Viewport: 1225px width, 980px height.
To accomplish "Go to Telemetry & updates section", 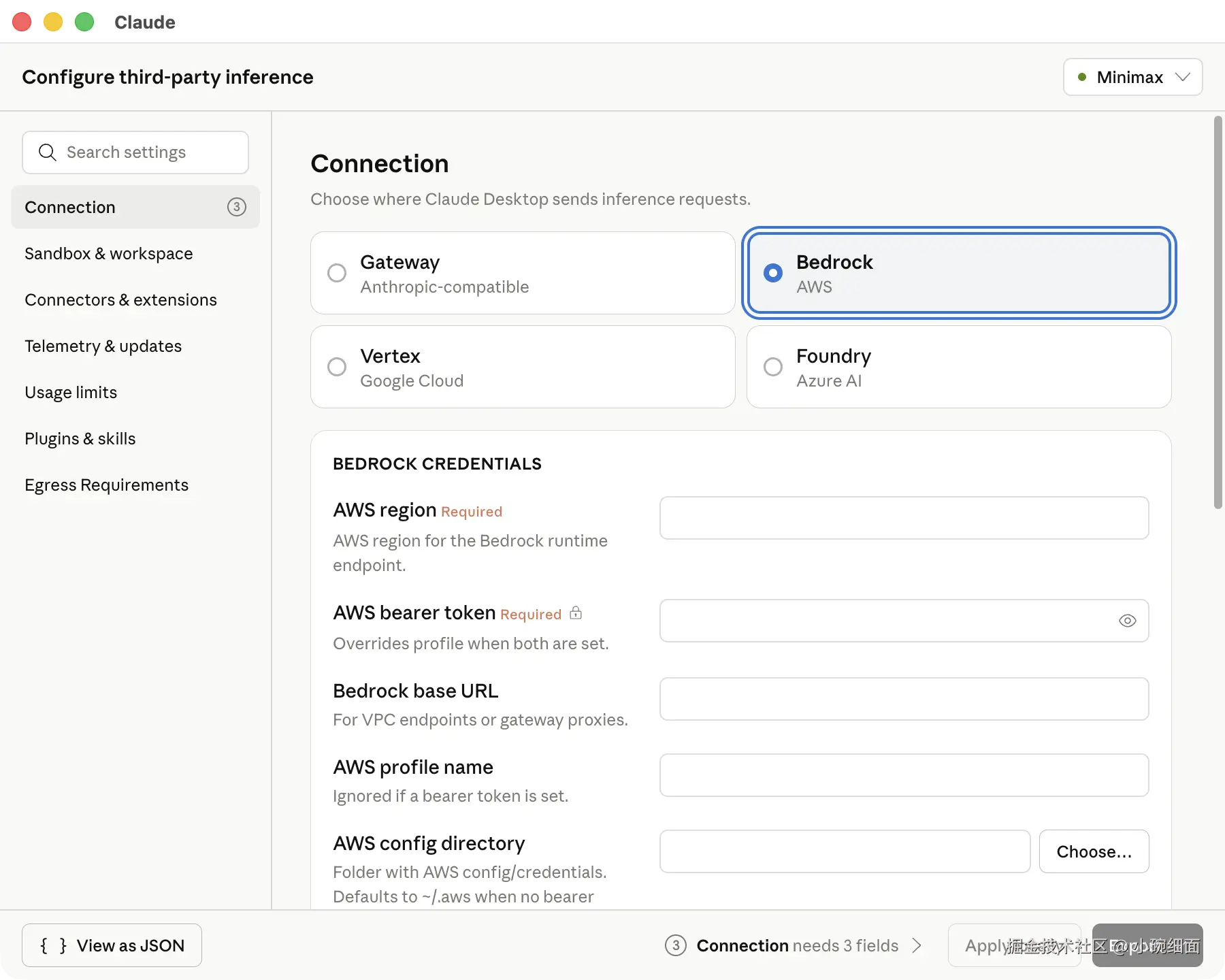I will tap(103, 346).
